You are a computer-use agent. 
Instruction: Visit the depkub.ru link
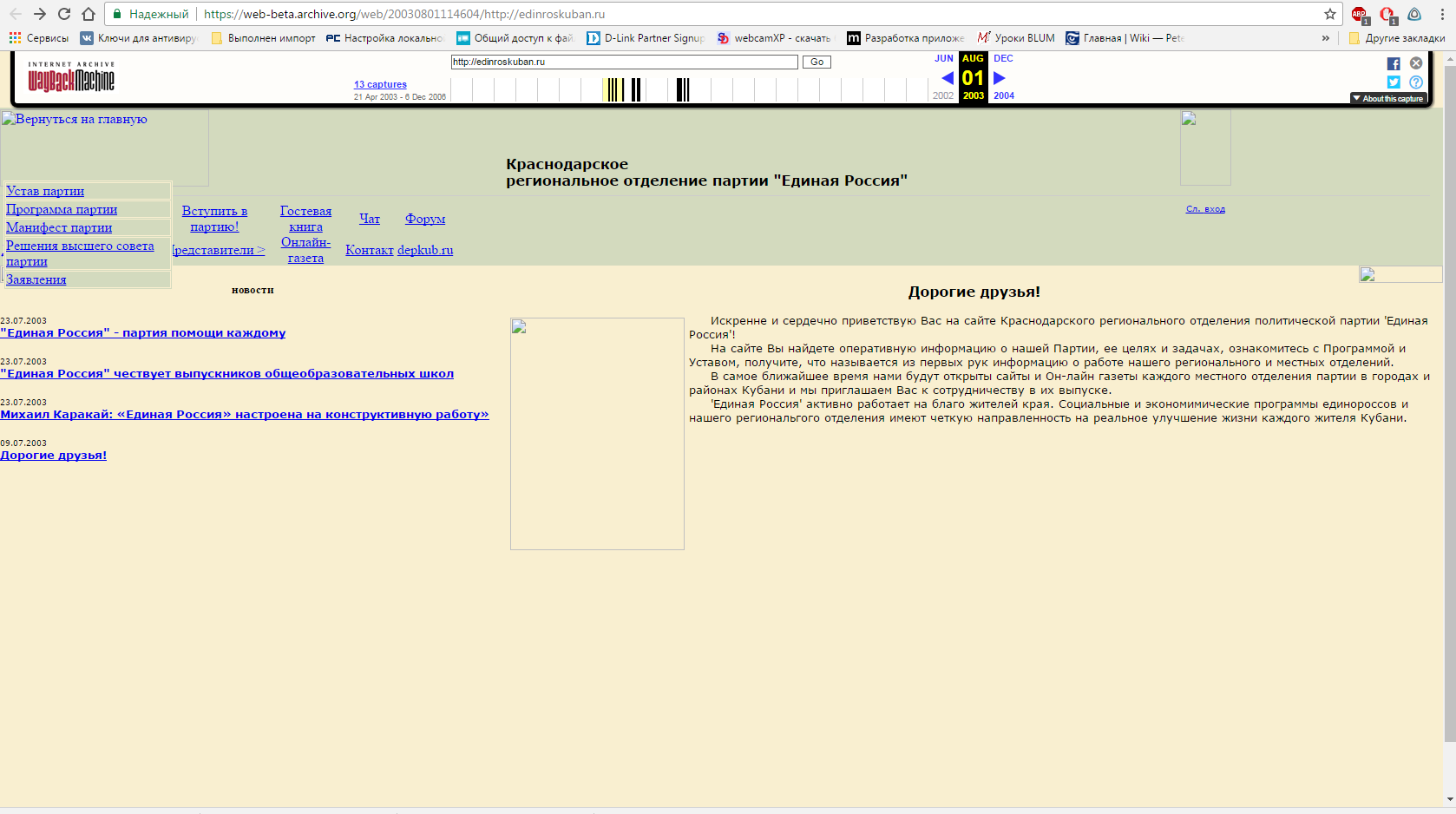coord(425,250)
